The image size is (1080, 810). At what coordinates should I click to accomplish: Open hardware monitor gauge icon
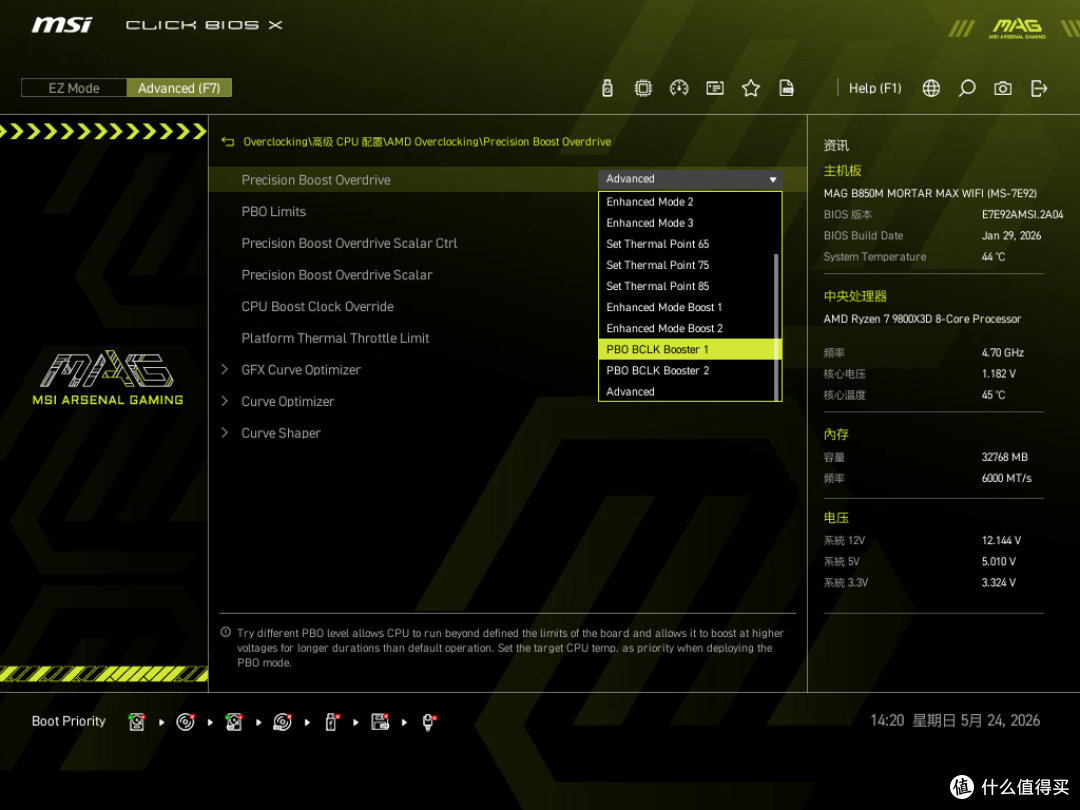pyautogui.click(x=678, y=88)
